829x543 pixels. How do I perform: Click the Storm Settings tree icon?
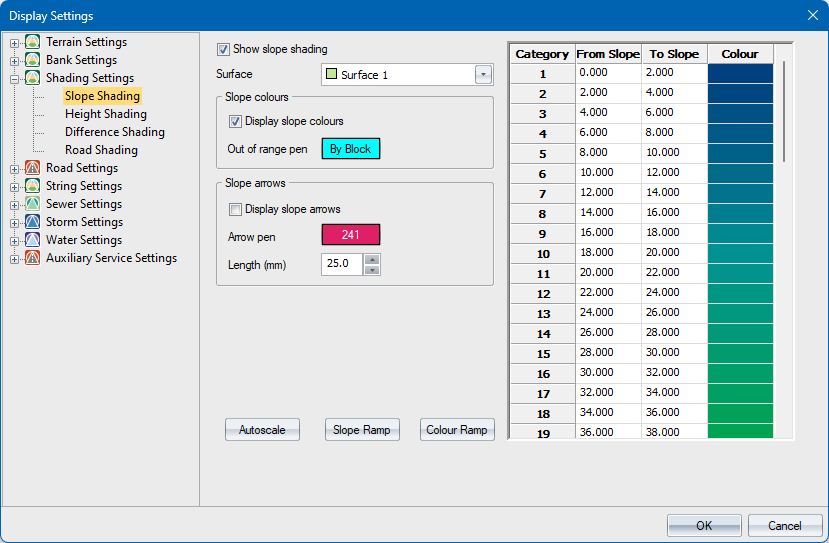pyautogui.click(x=33, y=222)
